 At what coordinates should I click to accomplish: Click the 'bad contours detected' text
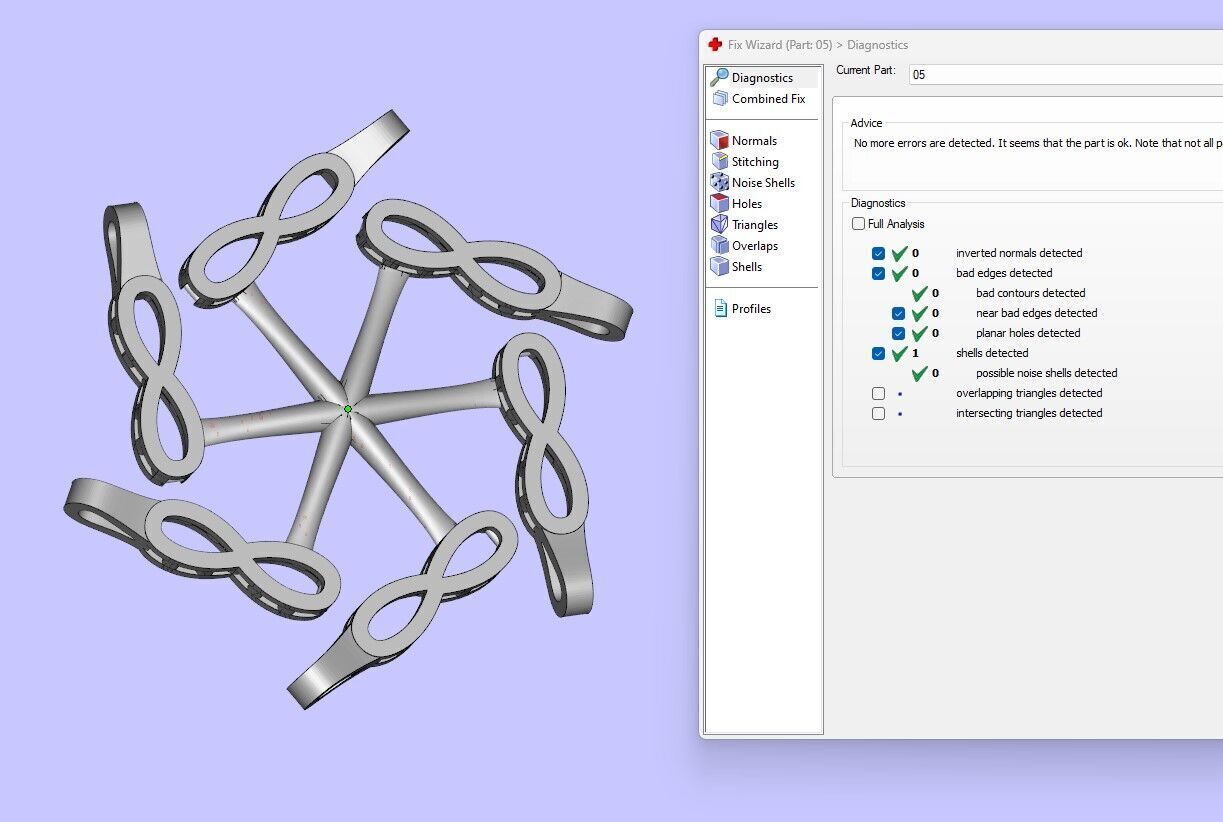tap(1031, 293)
